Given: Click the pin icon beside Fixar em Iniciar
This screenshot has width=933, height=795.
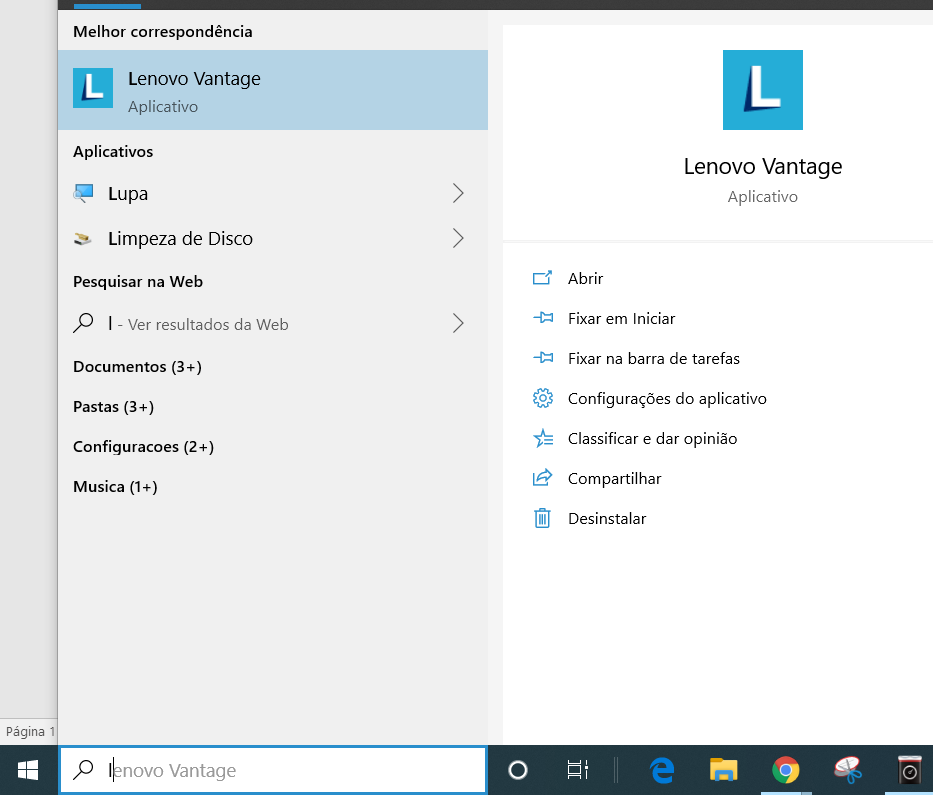Looking at the screenshot, I should [543, 318].
